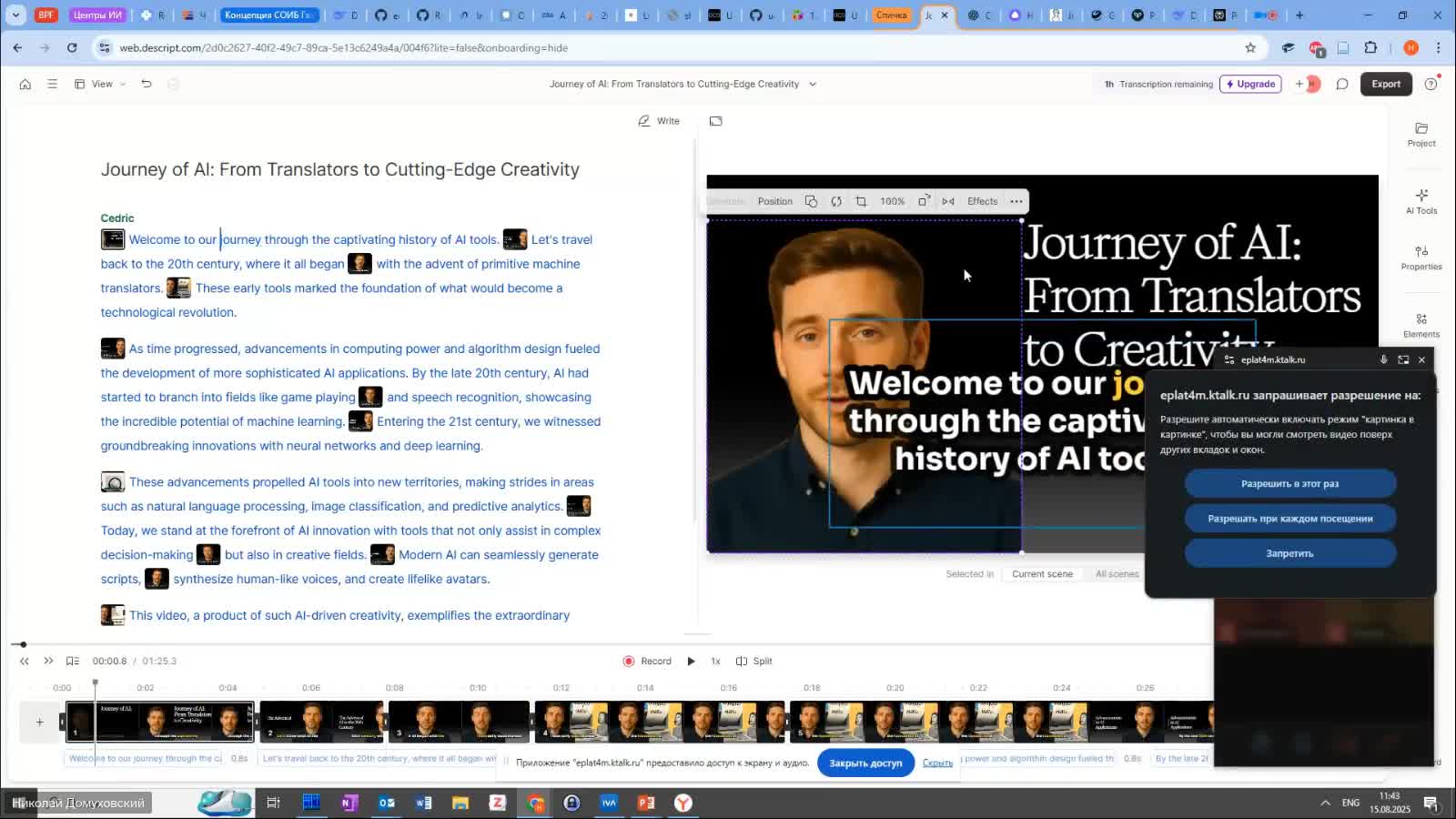The width and height of the screenshot is (1456, 819).
Task: Open the Properties panel
Action: coord(1421,258)
